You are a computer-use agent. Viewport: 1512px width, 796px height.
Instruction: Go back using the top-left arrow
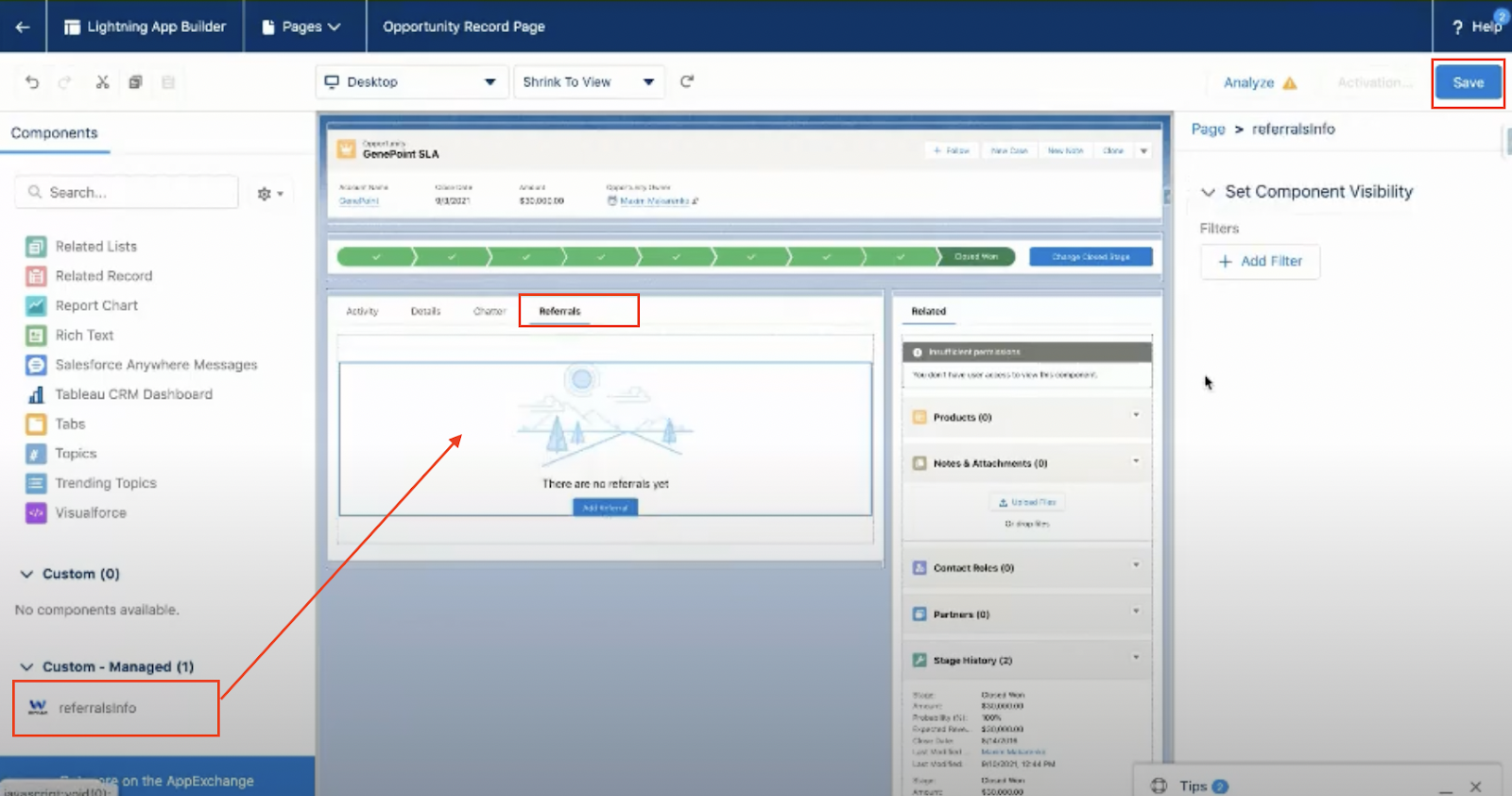23,26
